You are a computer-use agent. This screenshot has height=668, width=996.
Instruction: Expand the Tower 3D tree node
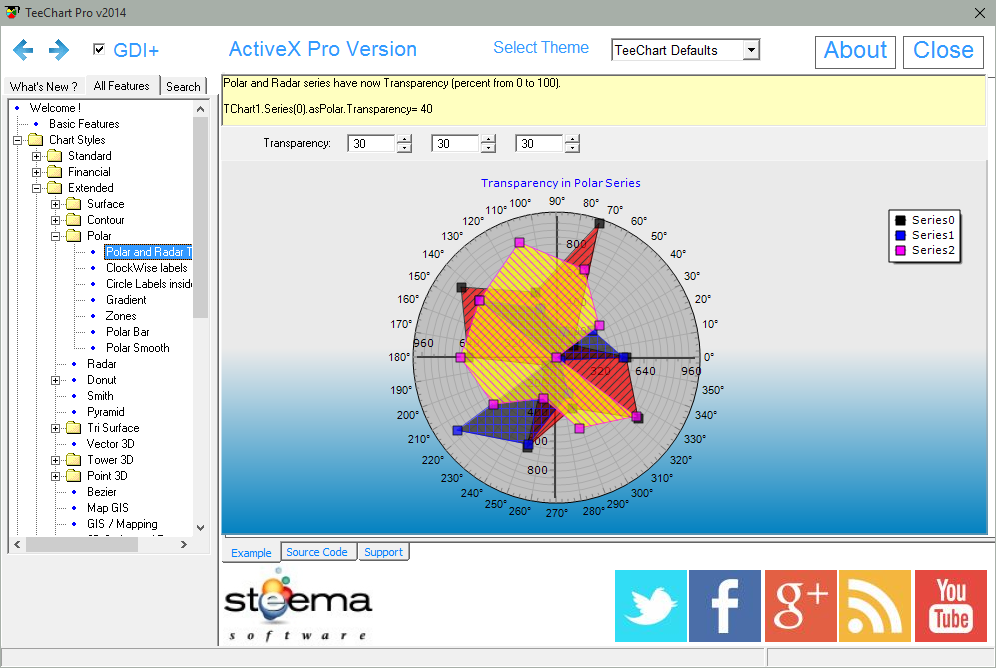pos(55,460)
